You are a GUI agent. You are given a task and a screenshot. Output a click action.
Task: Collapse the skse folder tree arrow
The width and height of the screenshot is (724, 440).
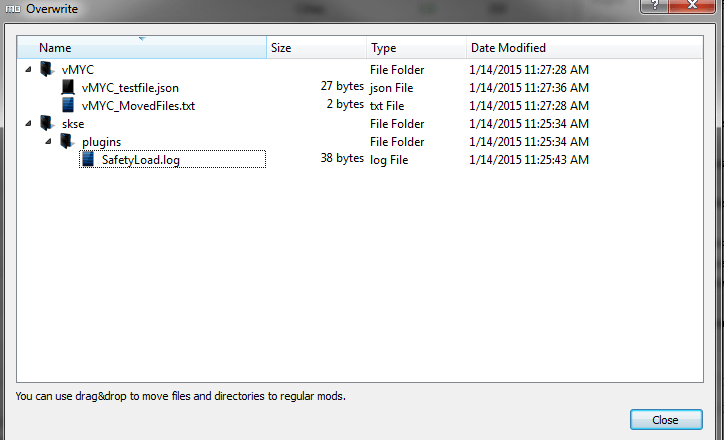tap(29, 123)
